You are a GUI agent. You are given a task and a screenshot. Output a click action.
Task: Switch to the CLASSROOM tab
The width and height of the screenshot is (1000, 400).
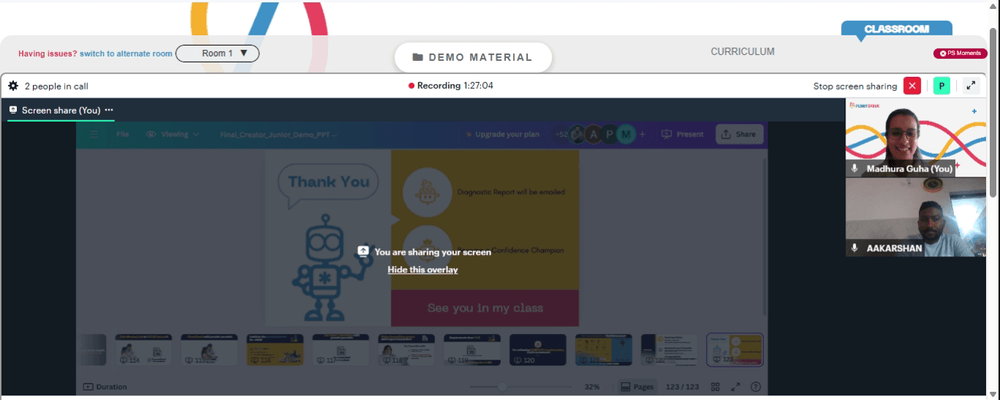896,29
